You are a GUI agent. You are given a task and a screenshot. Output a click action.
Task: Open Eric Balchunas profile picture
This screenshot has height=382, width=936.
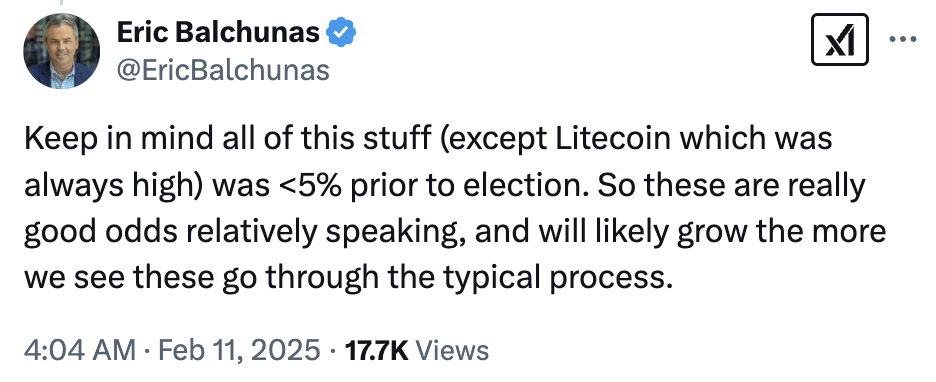click(61, 51)
